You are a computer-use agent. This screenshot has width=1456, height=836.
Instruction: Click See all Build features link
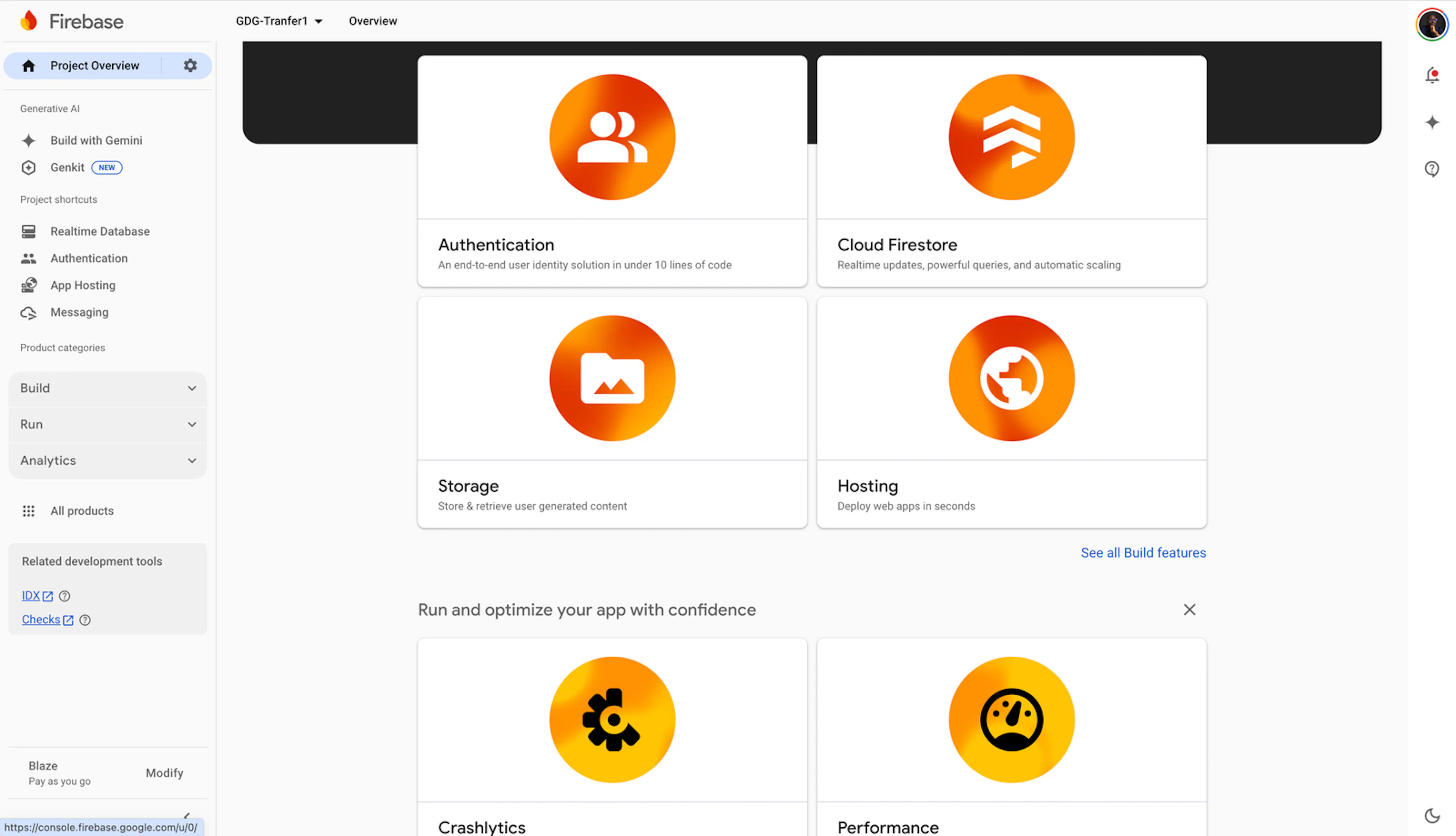coord(1143,553)
